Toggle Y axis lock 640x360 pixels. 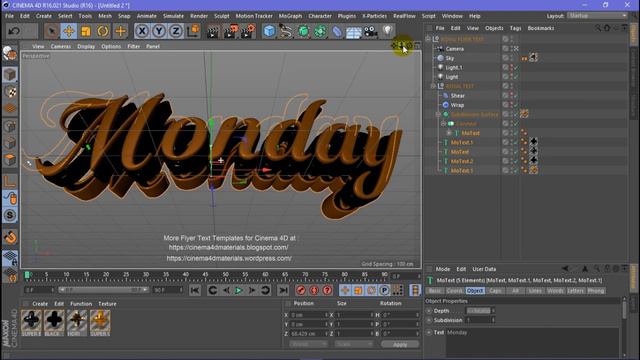[x=159, y=31]
